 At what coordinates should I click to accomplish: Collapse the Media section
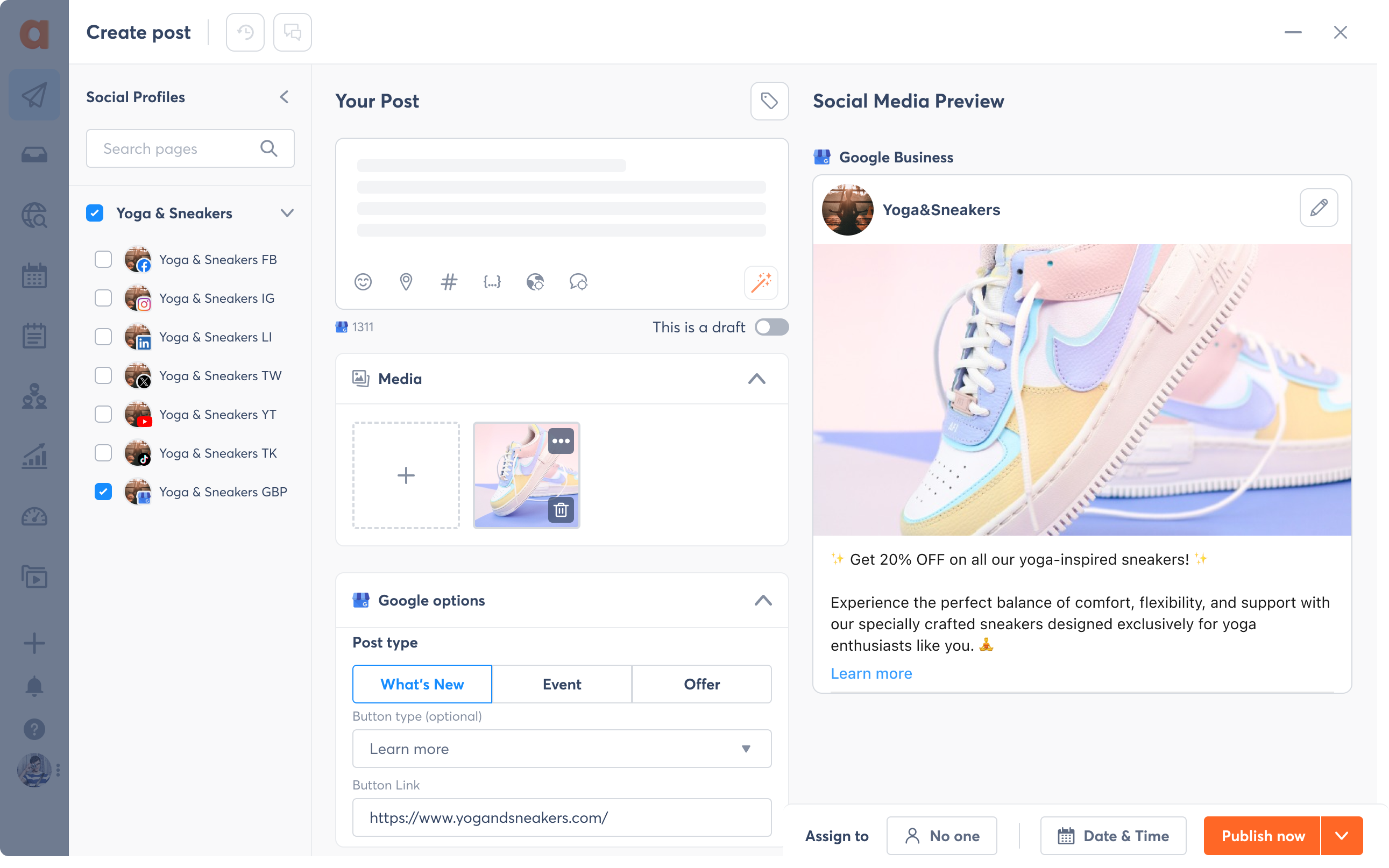pos(757,379)
